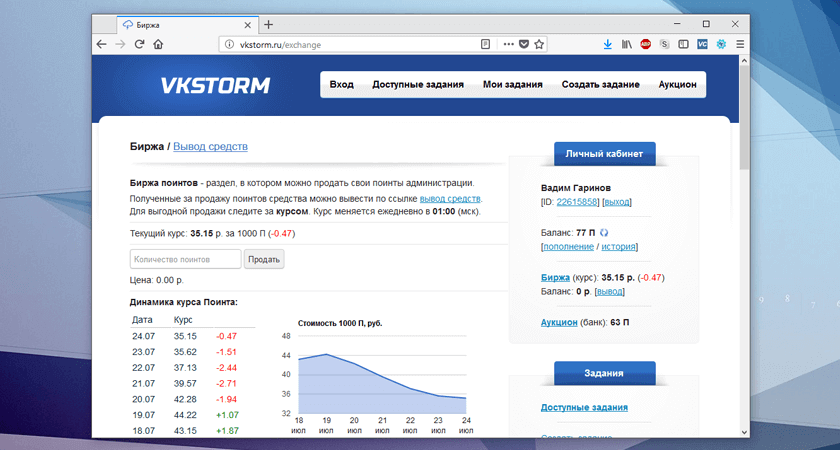Open Аукцион in the navigation menu

click(678, 85)
